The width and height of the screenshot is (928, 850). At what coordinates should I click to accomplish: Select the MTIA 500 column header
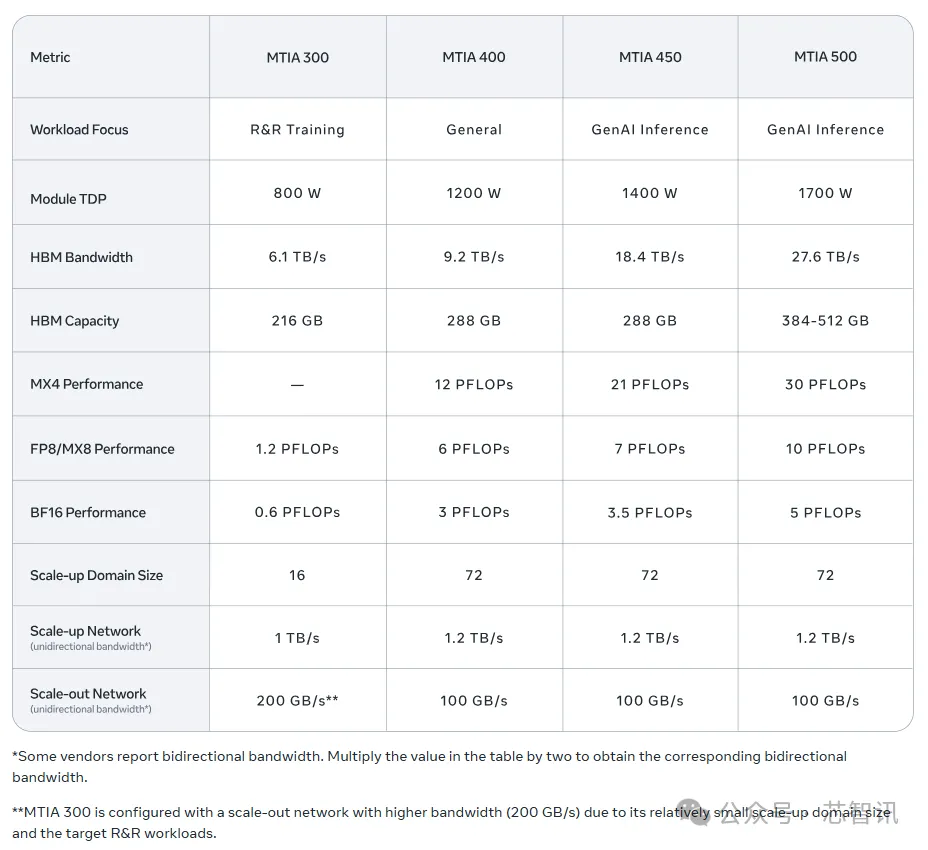click(825, 57)
